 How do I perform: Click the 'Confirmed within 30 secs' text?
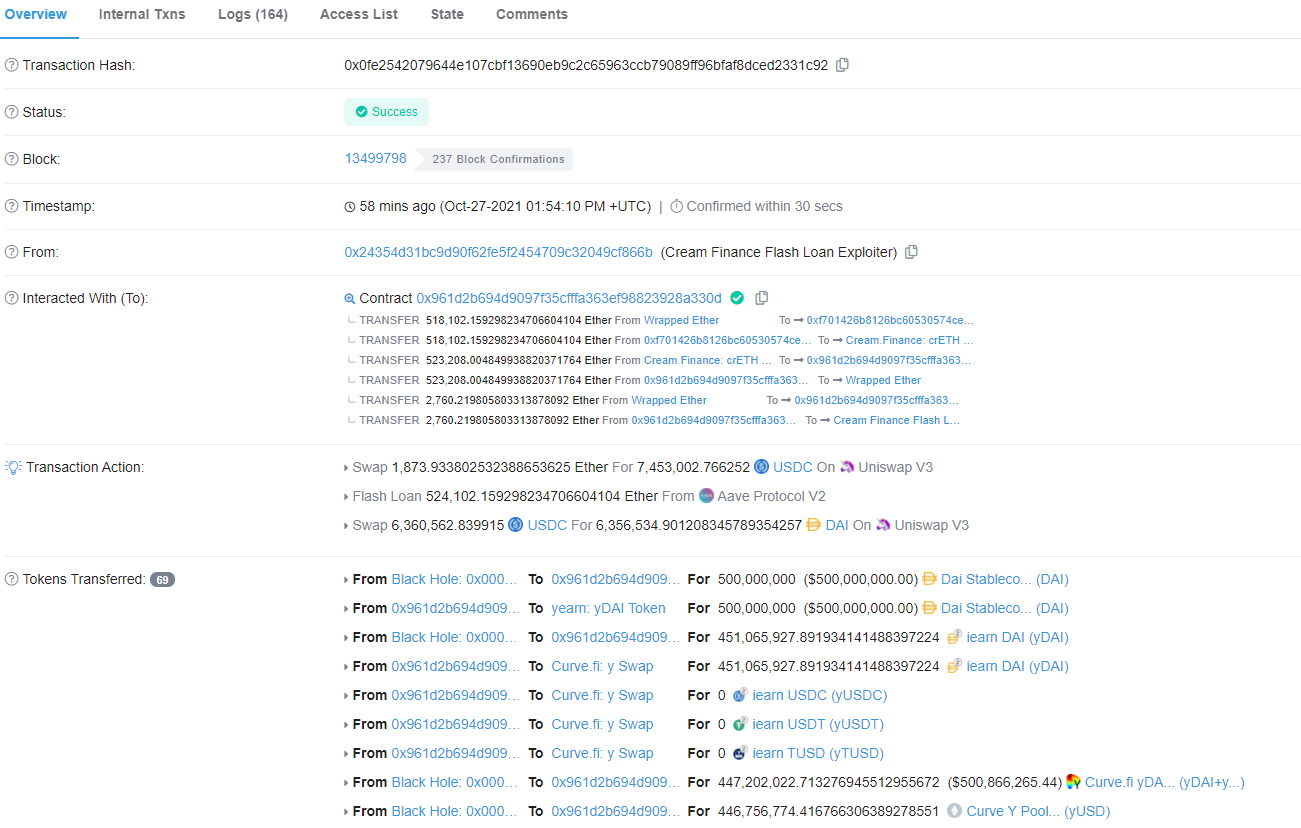pos(764,206)
